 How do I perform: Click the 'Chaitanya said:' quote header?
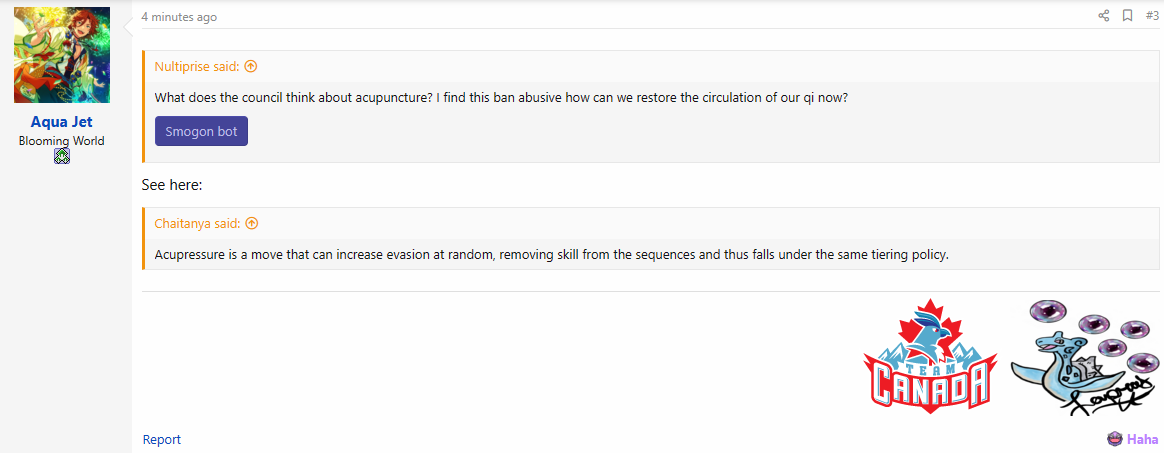point(197,224)
